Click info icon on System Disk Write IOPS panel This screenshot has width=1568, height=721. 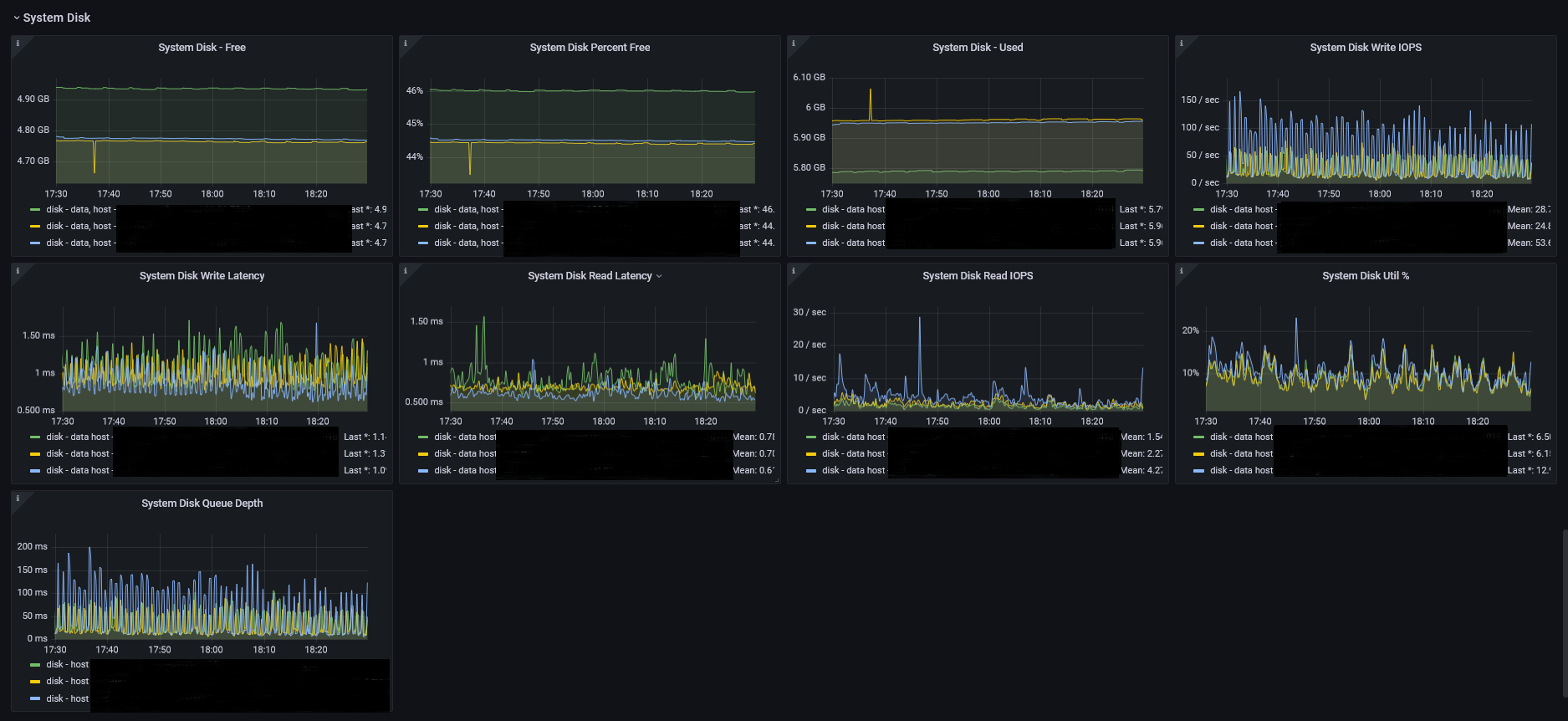pos(1182,43)
